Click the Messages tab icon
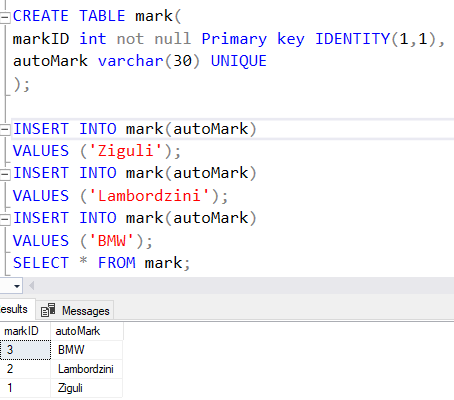The width and height of the screenshot is (454, 400). pos(48,310)
